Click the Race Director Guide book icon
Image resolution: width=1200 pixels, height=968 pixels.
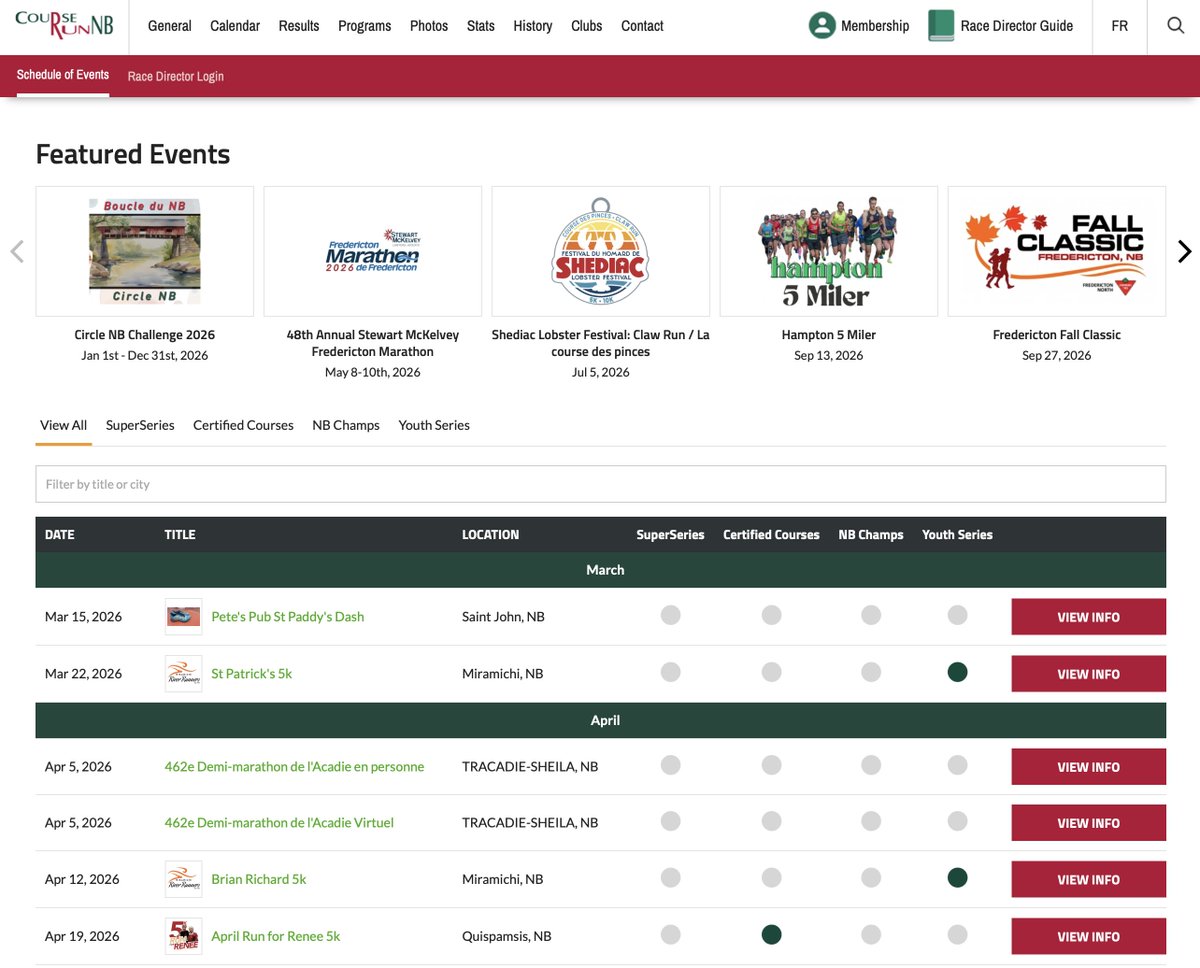pos(941,26)
